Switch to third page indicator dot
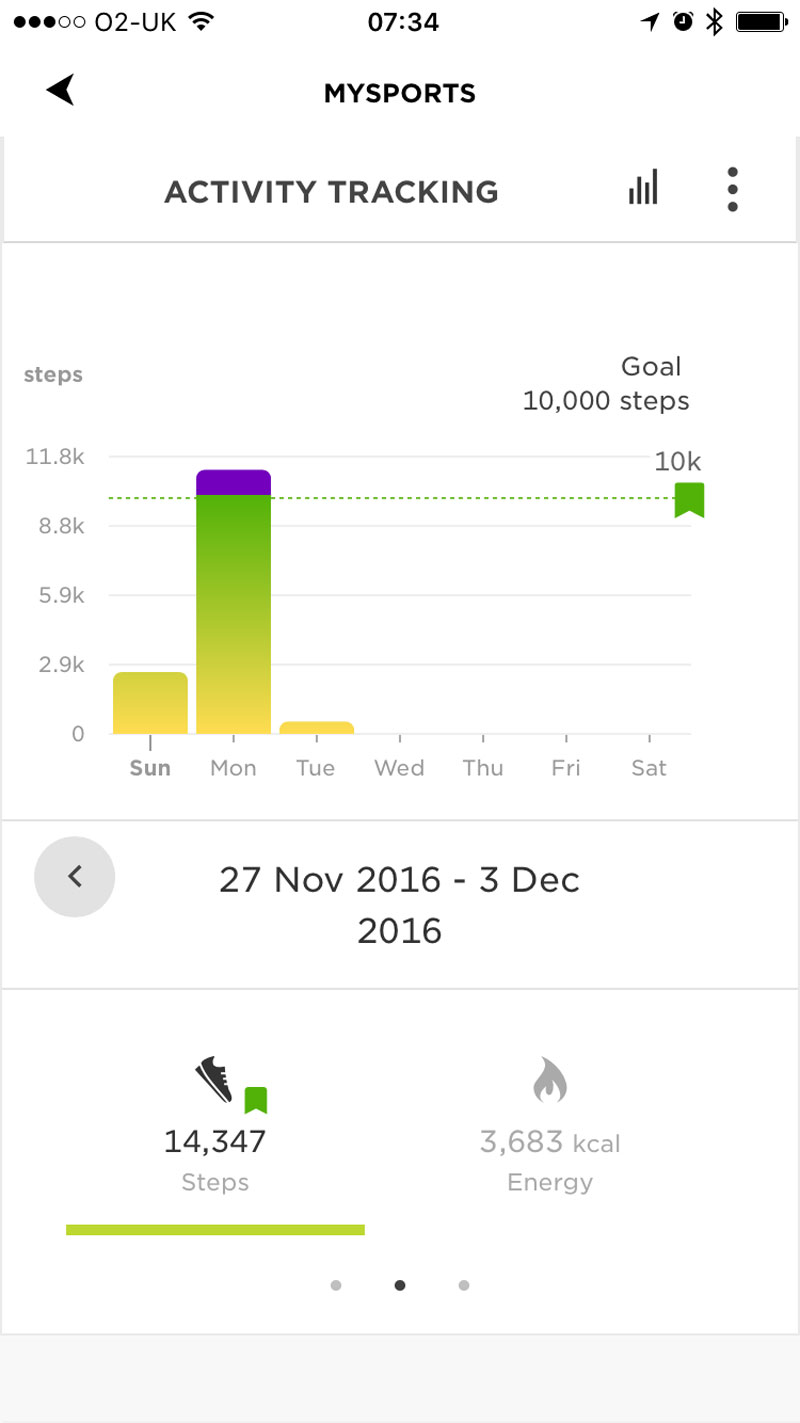This screenshot has height=1423, width=800. pyautogui.click(x=464, y=1285)
